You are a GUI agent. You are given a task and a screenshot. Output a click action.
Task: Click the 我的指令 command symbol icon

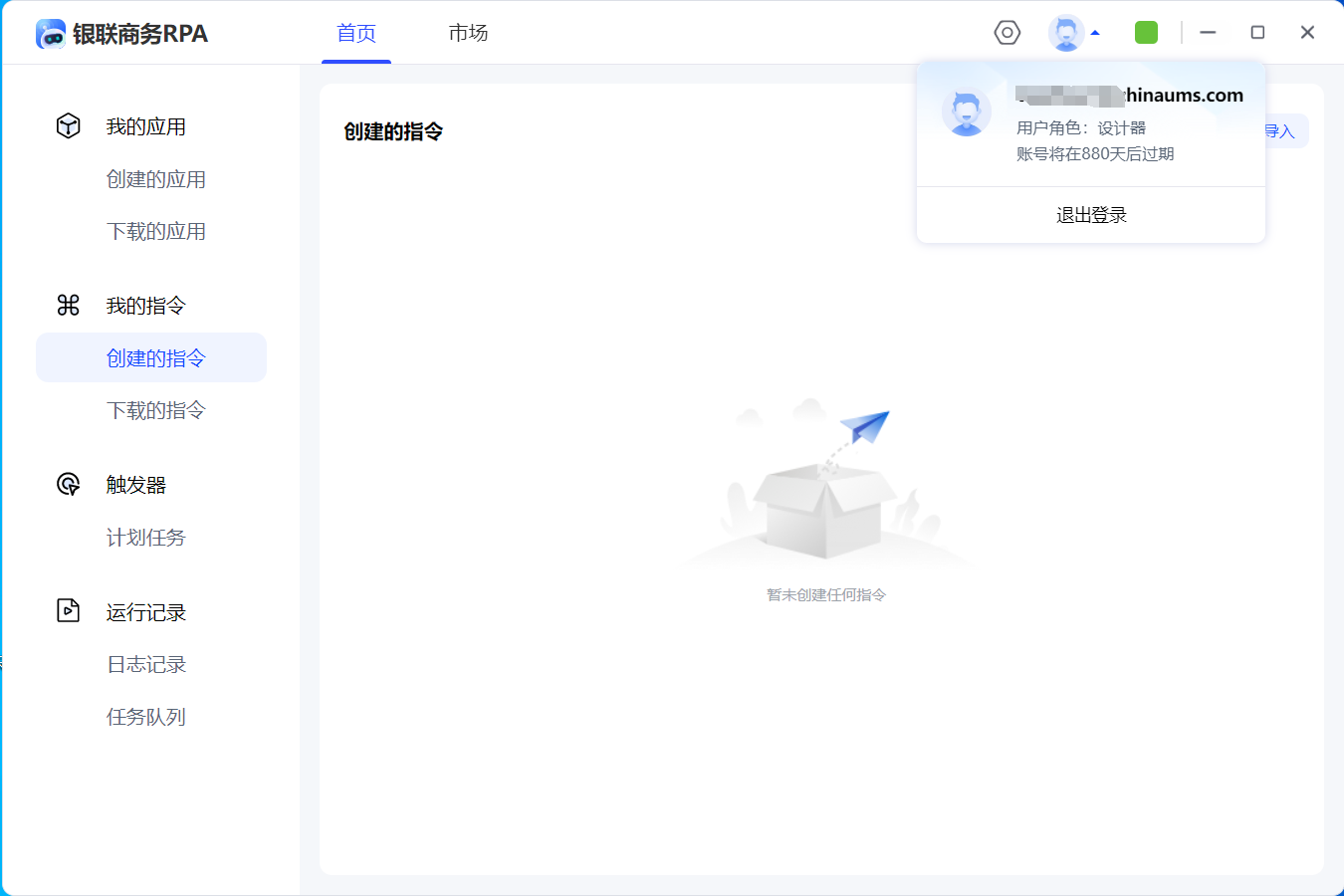68,306
